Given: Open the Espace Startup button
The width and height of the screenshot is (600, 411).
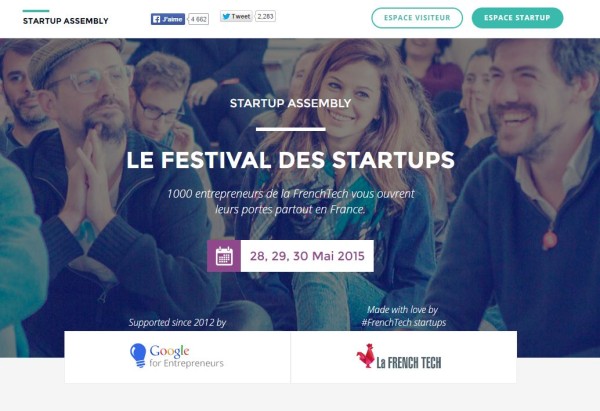Looking at the screenshot, I should pyautogui.click(x=517, y=18).
